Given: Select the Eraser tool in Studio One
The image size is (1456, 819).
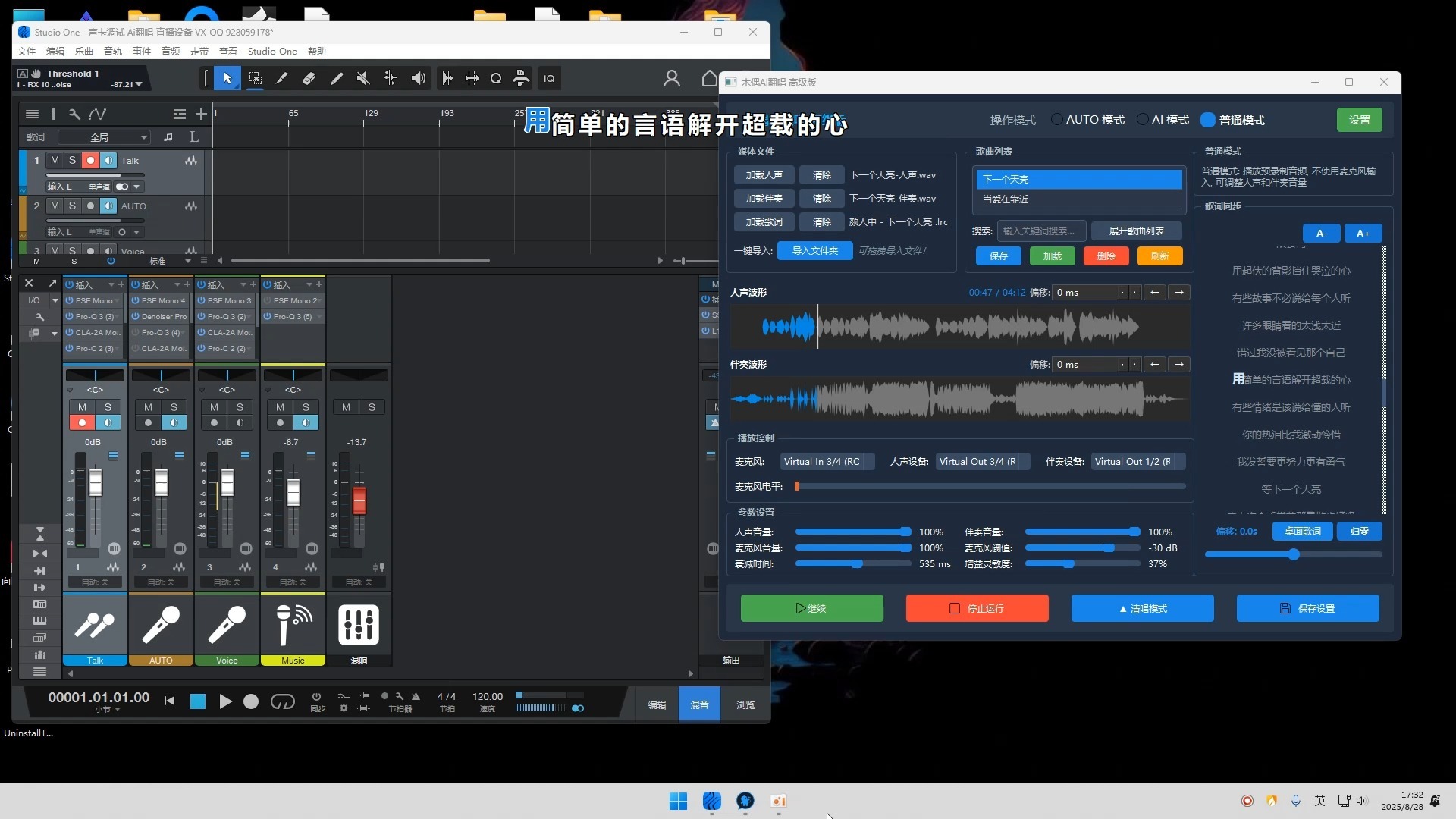Looking at the screenshot, I should tap(309, 78).
